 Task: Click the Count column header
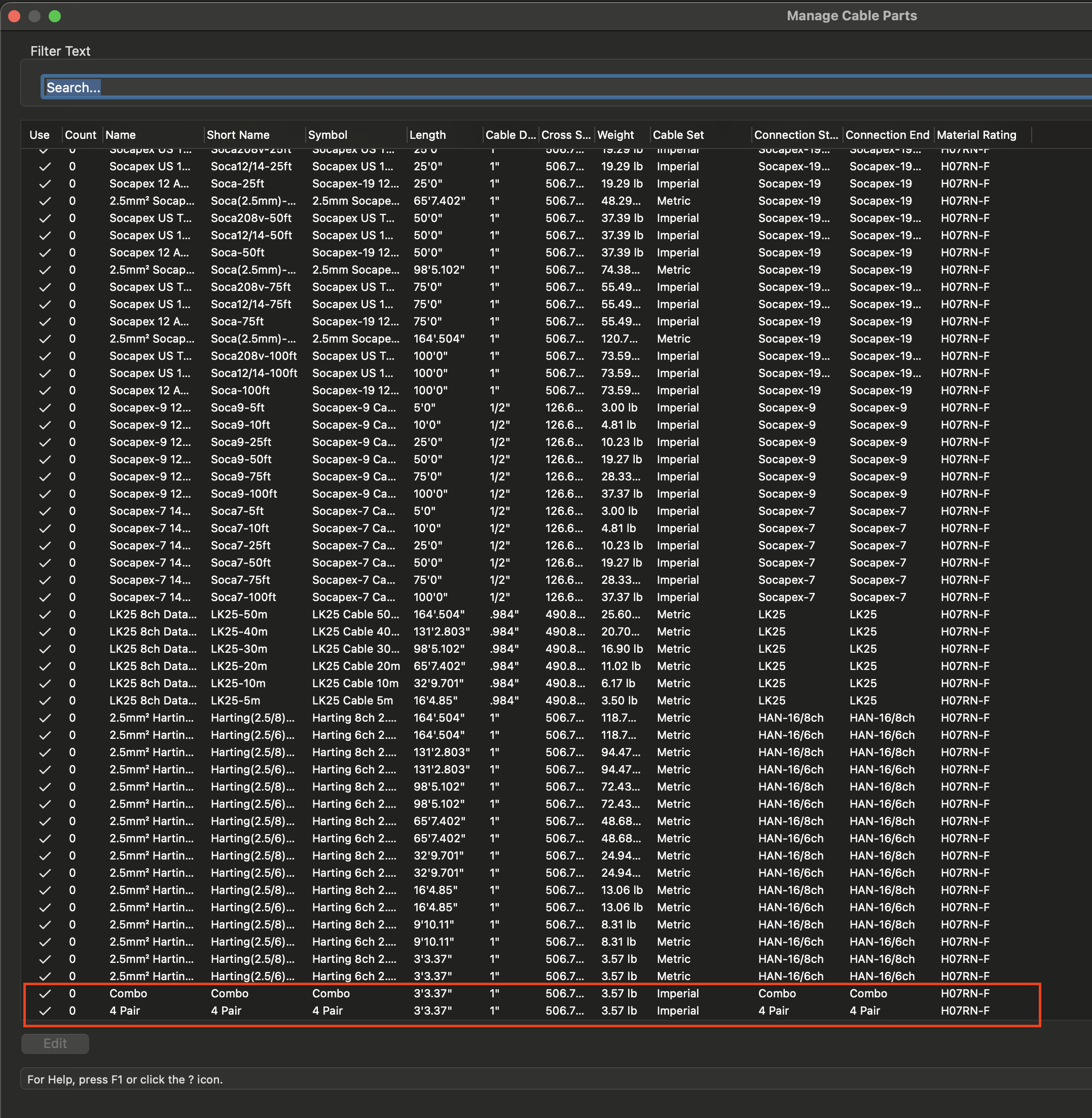[x=80, y=135]
